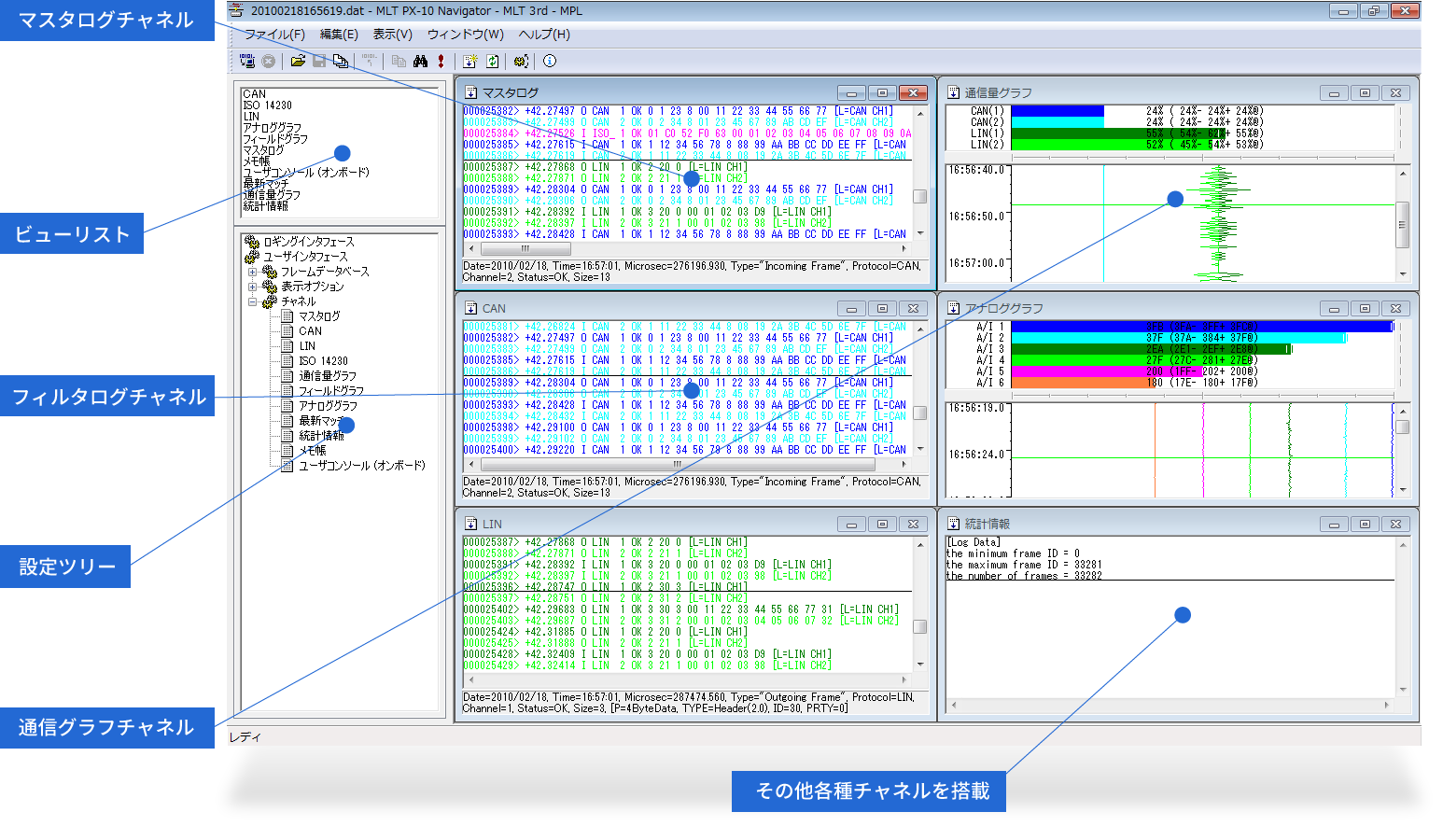Maximize the 統計情報 window

coord(1365,524)
